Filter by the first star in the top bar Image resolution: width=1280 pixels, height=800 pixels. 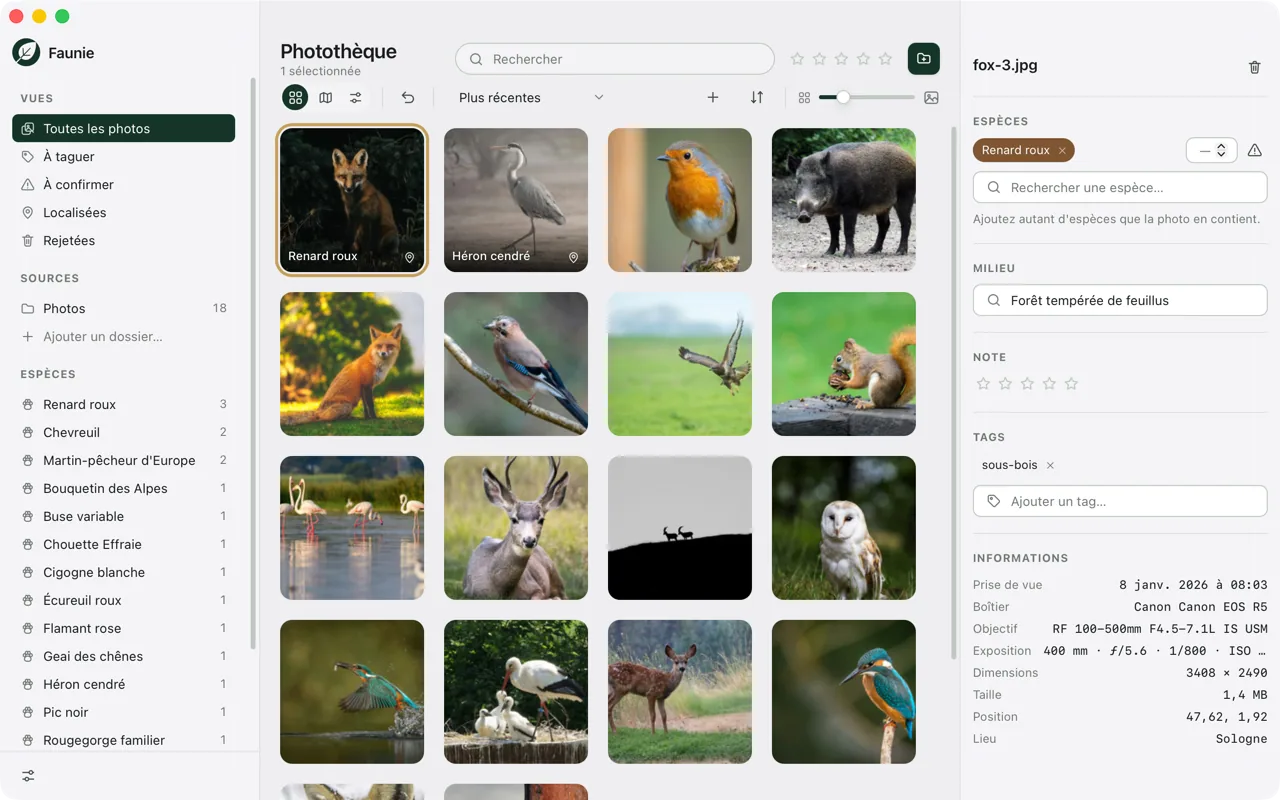point(797,59)
